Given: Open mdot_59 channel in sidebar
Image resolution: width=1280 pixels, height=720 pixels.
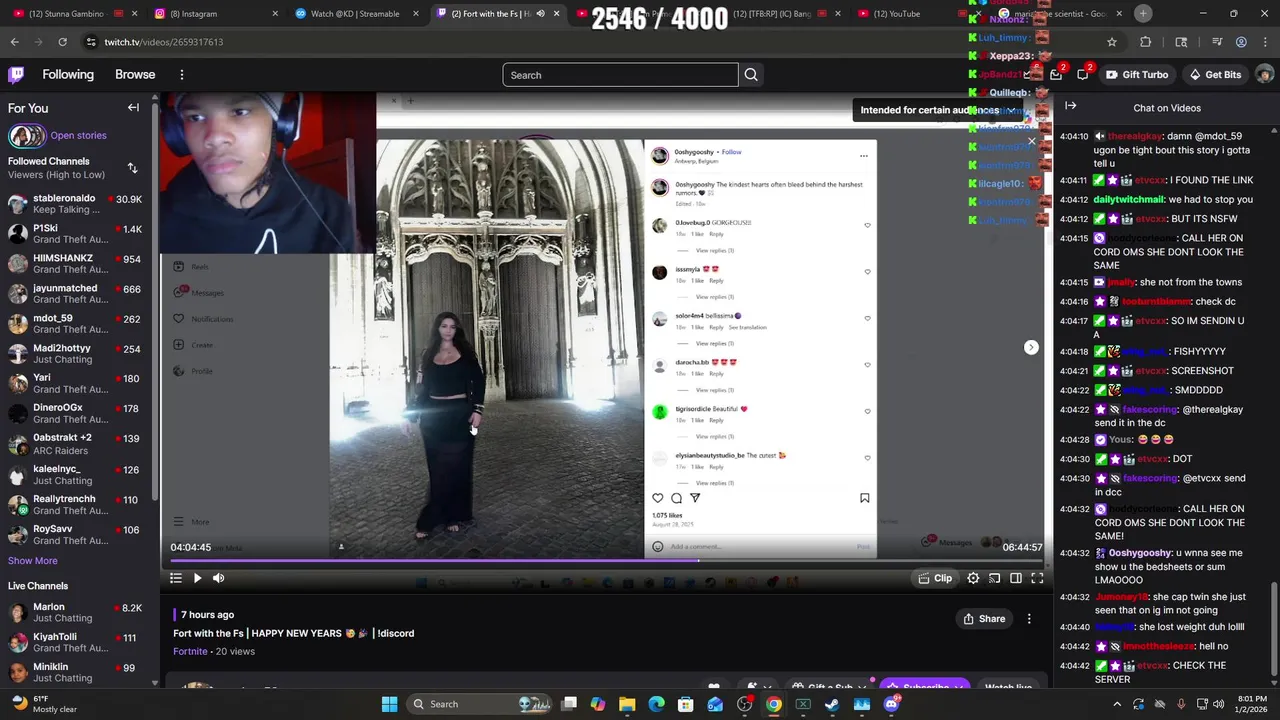Looking at the screenshot, I should click(76, 324).
